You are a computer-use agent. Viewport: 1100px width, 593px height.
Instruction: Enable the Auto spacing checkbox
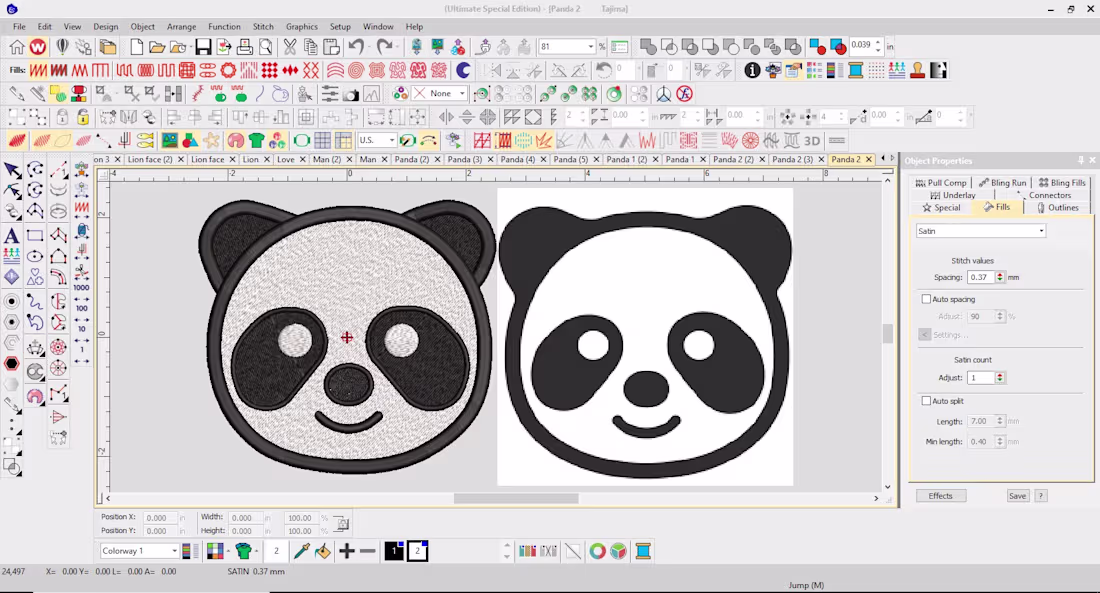tap(926, 299)
